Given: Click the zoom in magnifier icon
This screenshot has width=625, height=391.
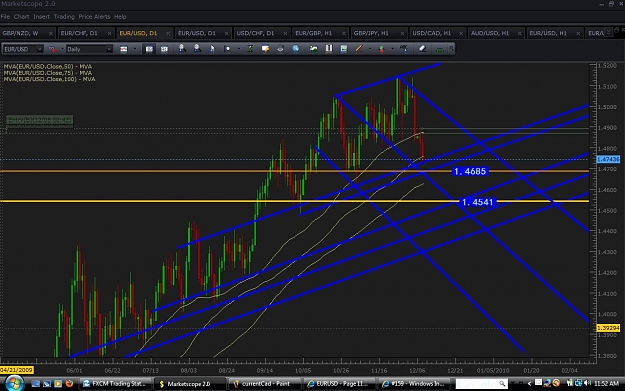Looking at the screenshot, I should click(x=182, y=49).
